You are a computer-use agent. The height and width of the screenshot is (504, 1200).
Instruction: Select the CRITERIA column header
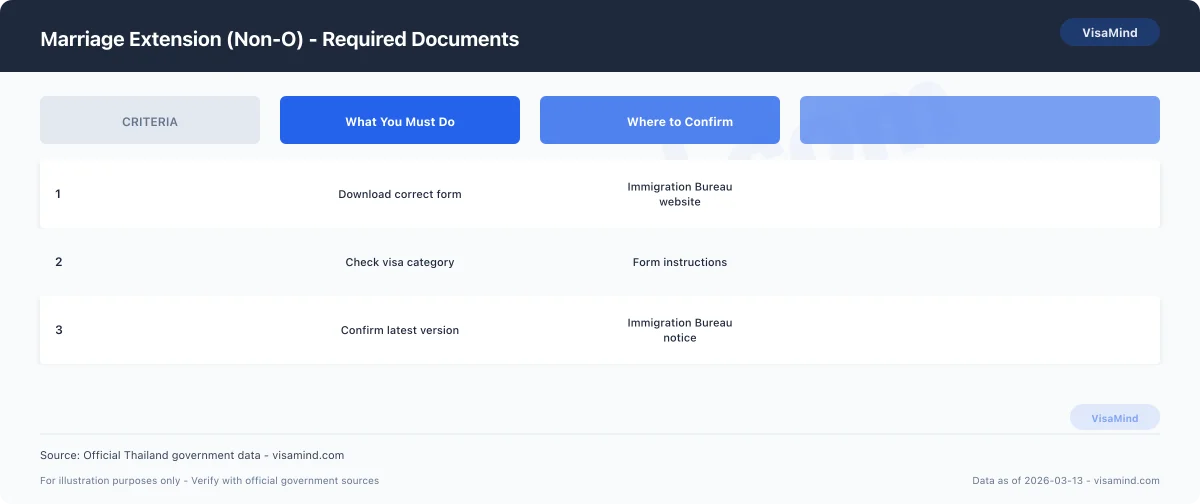(150, 121)
